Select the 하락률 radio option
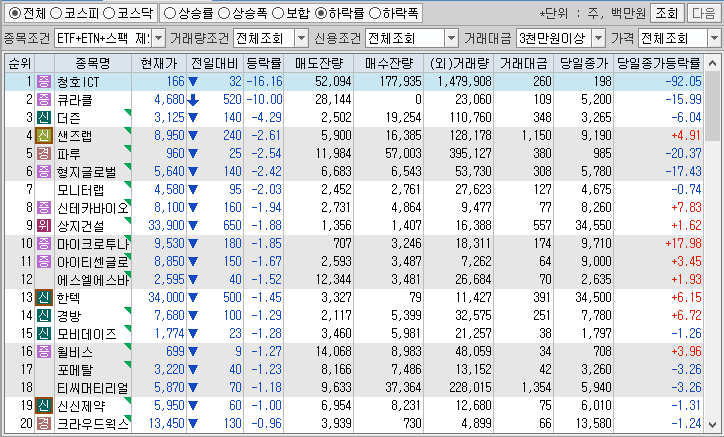The image size is (724, 437). 321,13
